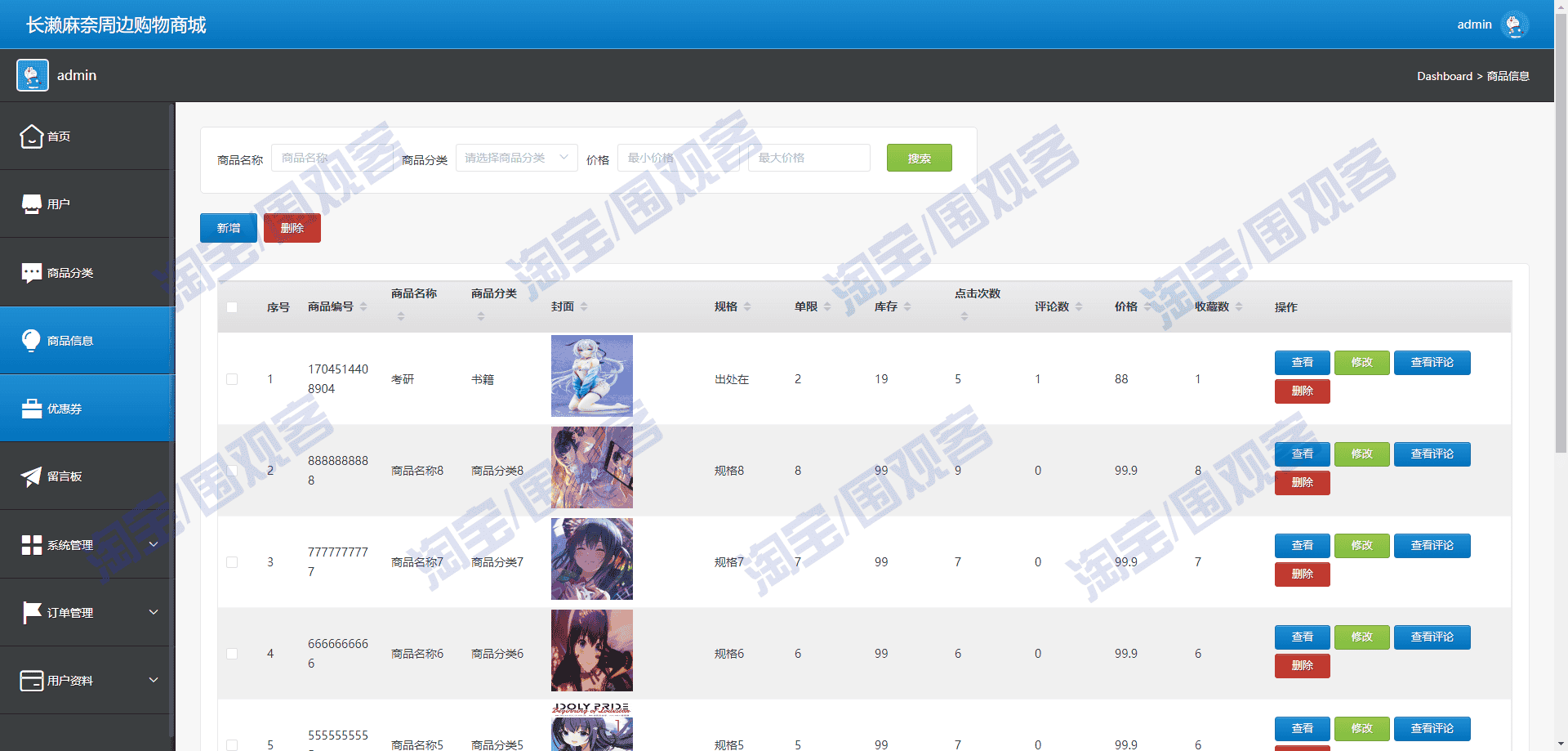
Task: Open the 商品分类 menu item
Action: click(x=85, y=273)
